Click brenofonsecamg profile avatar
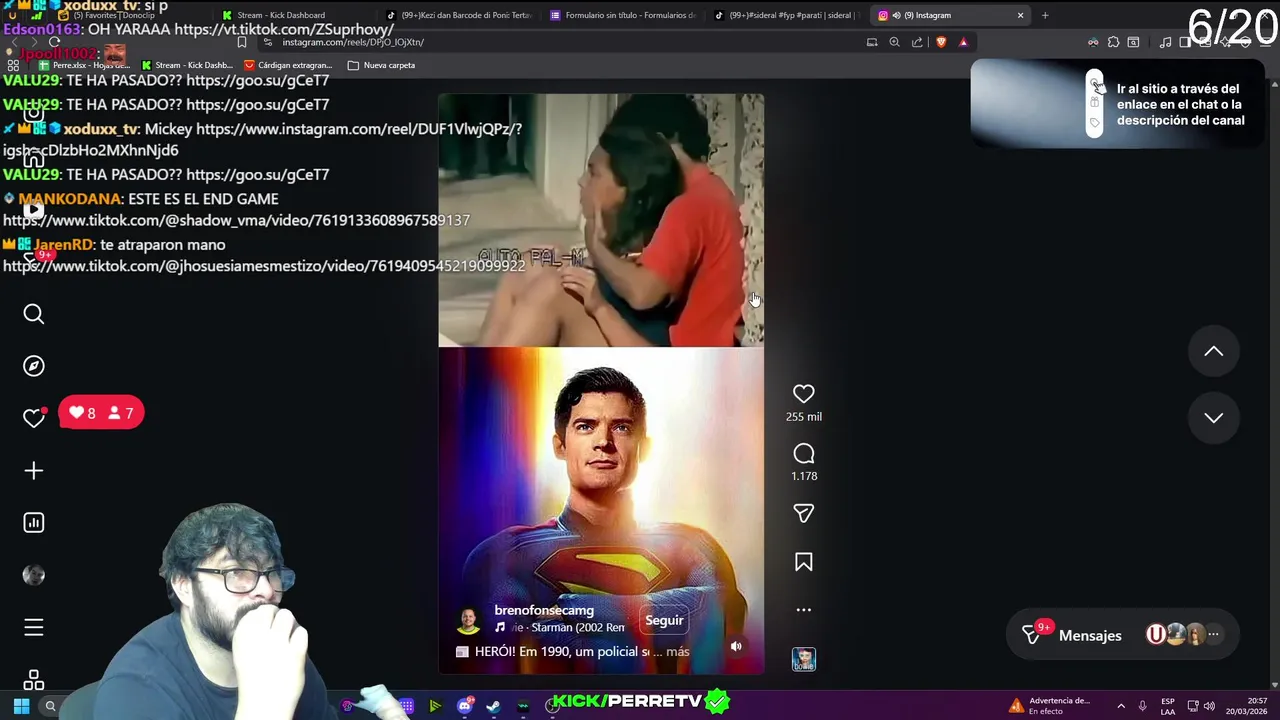Image resolution: width=1280 pixels, height=720 pixels. click(469, 620)
